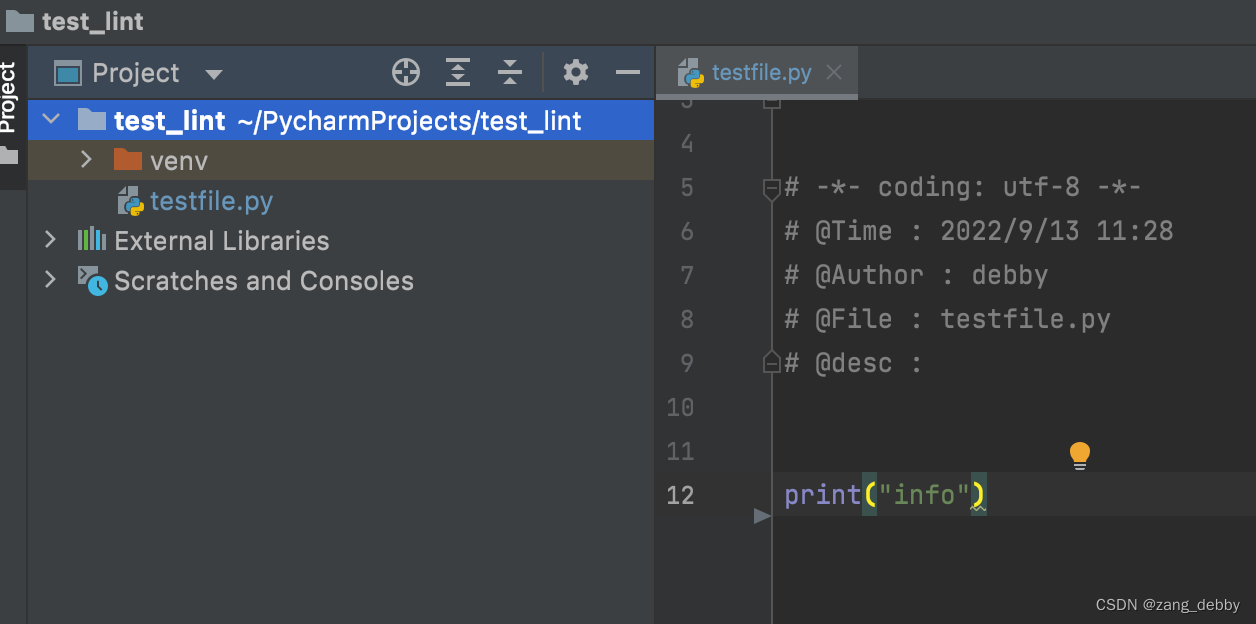Expand the Scratches and Consoles node
1256x624 pixels.
50,281
